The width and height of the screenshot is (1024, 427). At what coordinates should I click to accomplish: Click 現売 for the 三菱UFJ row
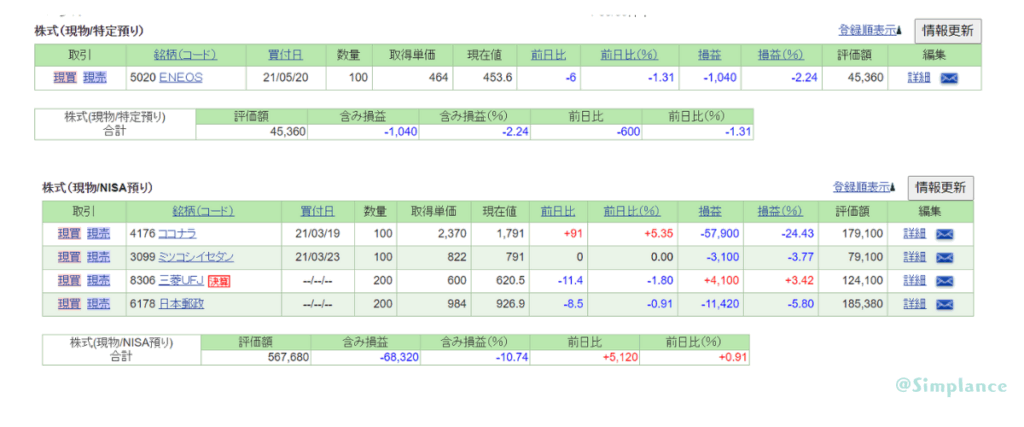pyautogui.click(x=98, y=280)
